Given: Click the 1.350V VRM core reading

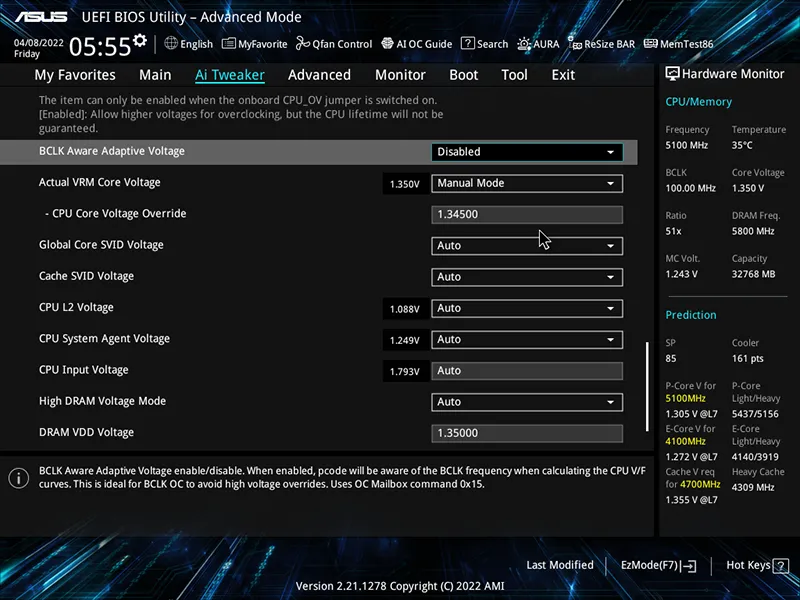Looking at the screenshot, I should tap(405, 184).
